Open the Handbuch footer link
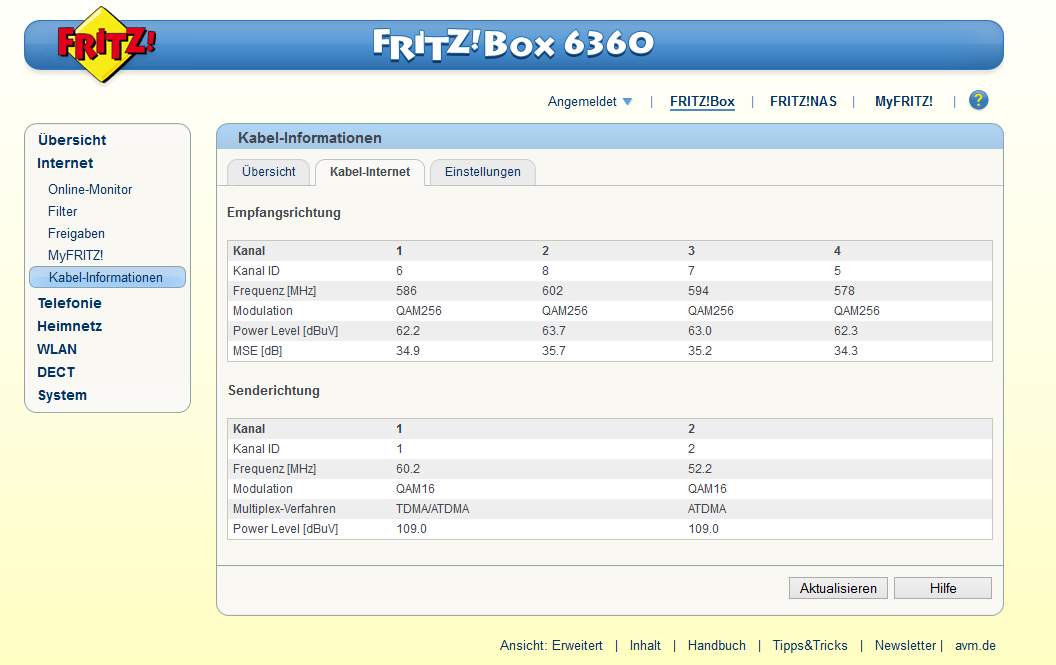The width and height of the screenshot is (1056, 665). pyautogui.click(x=717, y=645)
